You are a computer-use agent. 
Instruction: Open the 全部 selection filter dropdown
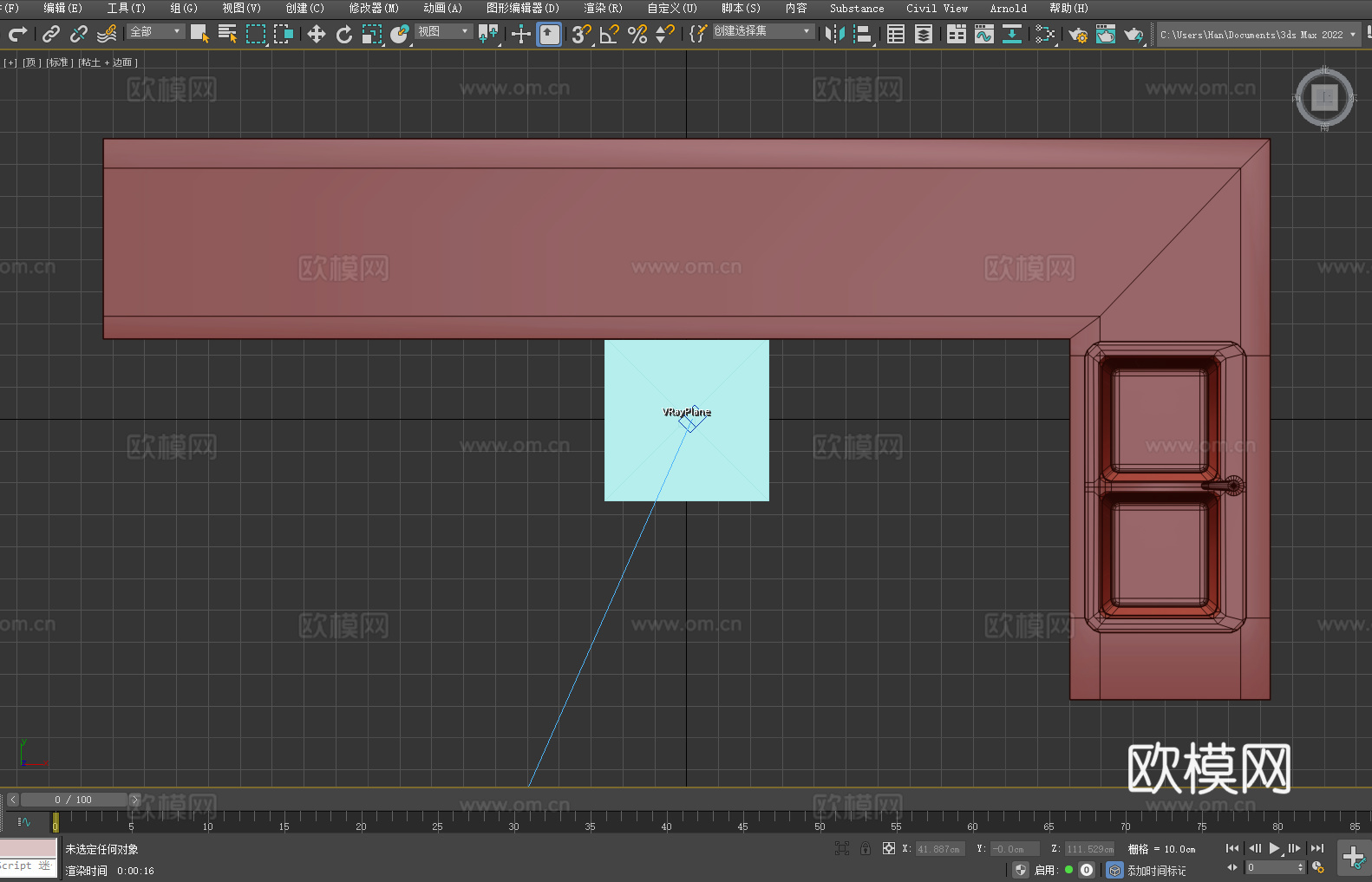[x=155, y=31]
